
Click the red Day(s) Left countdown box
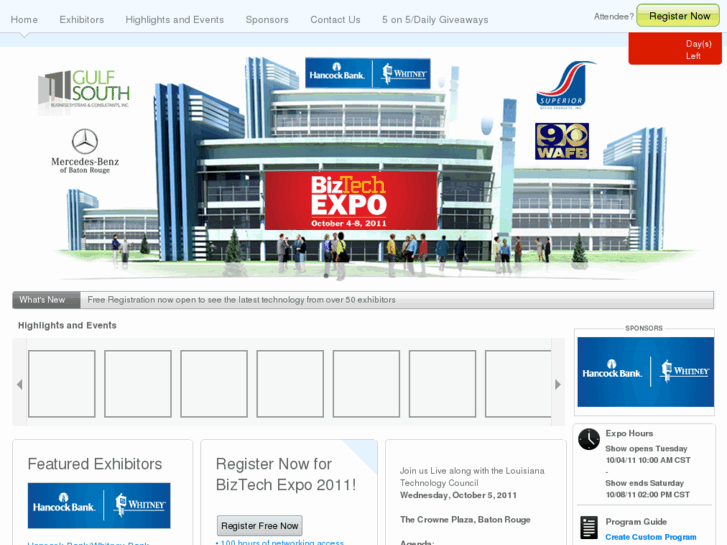pos(675,49)
